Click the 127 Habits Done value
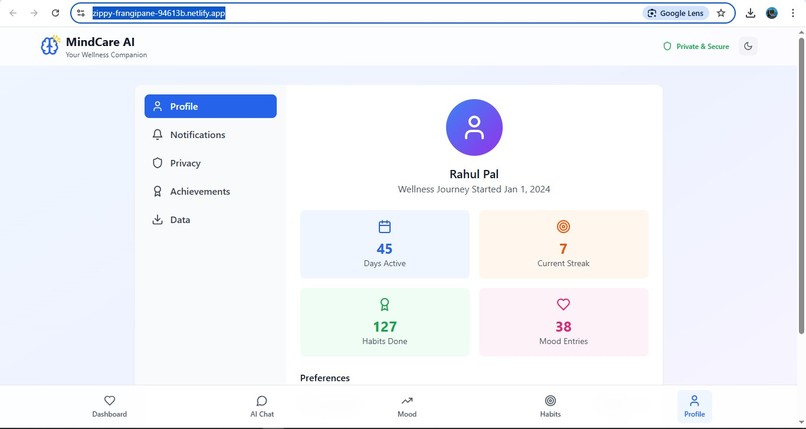The width and height of the screenshot is (806, 429). click(384, 327)
